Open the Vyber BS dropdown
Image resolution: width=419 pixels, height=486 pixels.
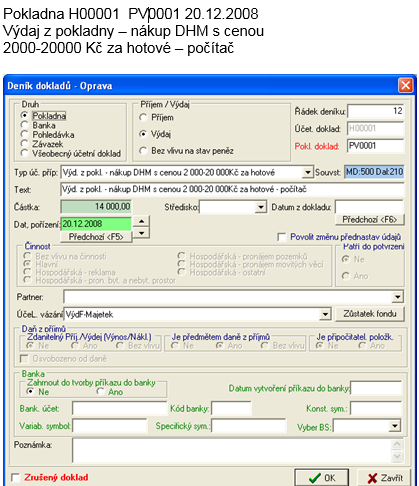[395, 426]
